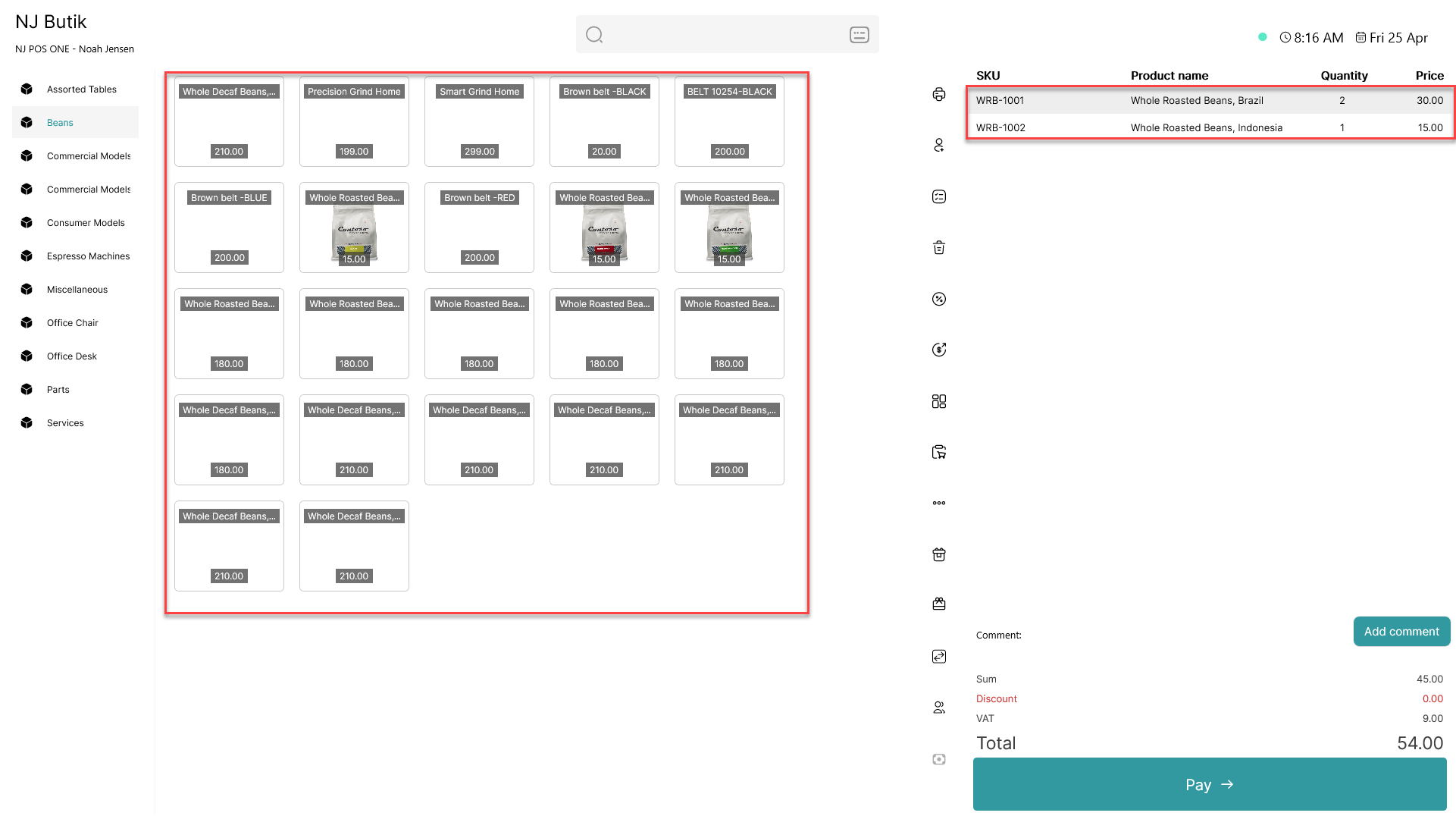
Task: Click the gift card icon with bow
Action: click(939, 604)
